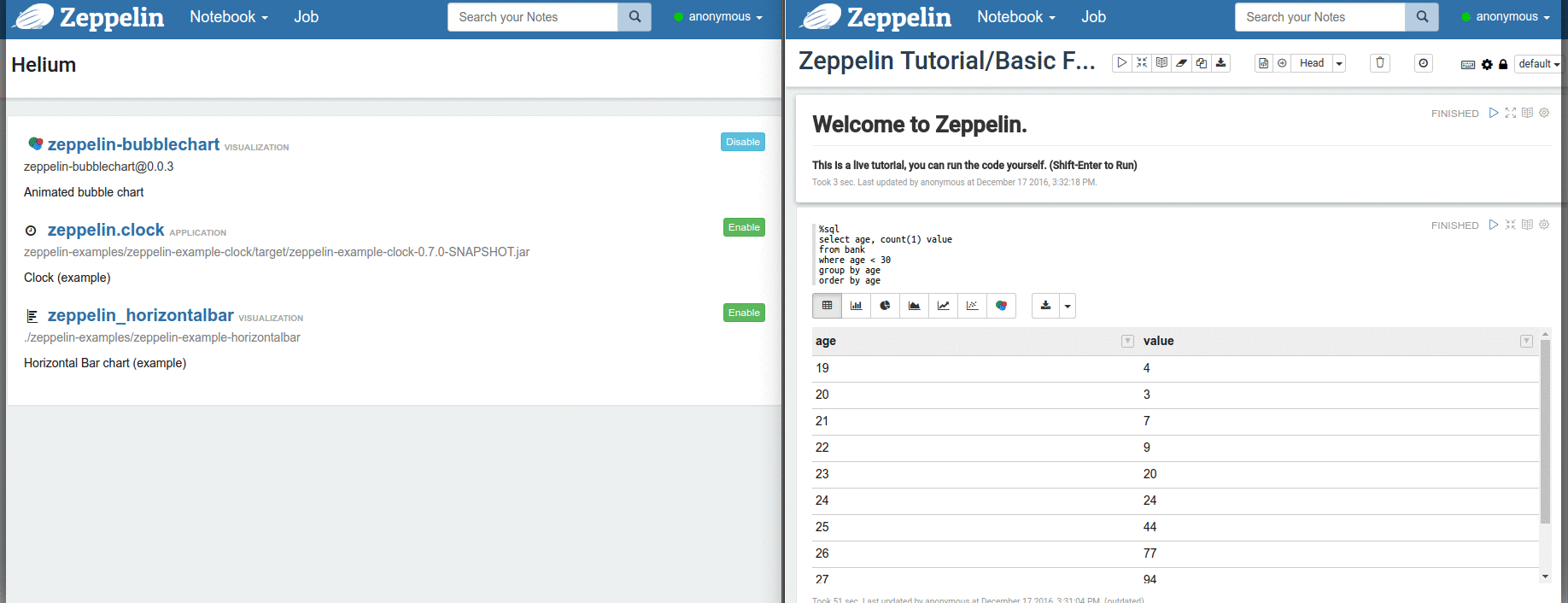Click the zeppelin.clock title link

[x=106, y=230]
